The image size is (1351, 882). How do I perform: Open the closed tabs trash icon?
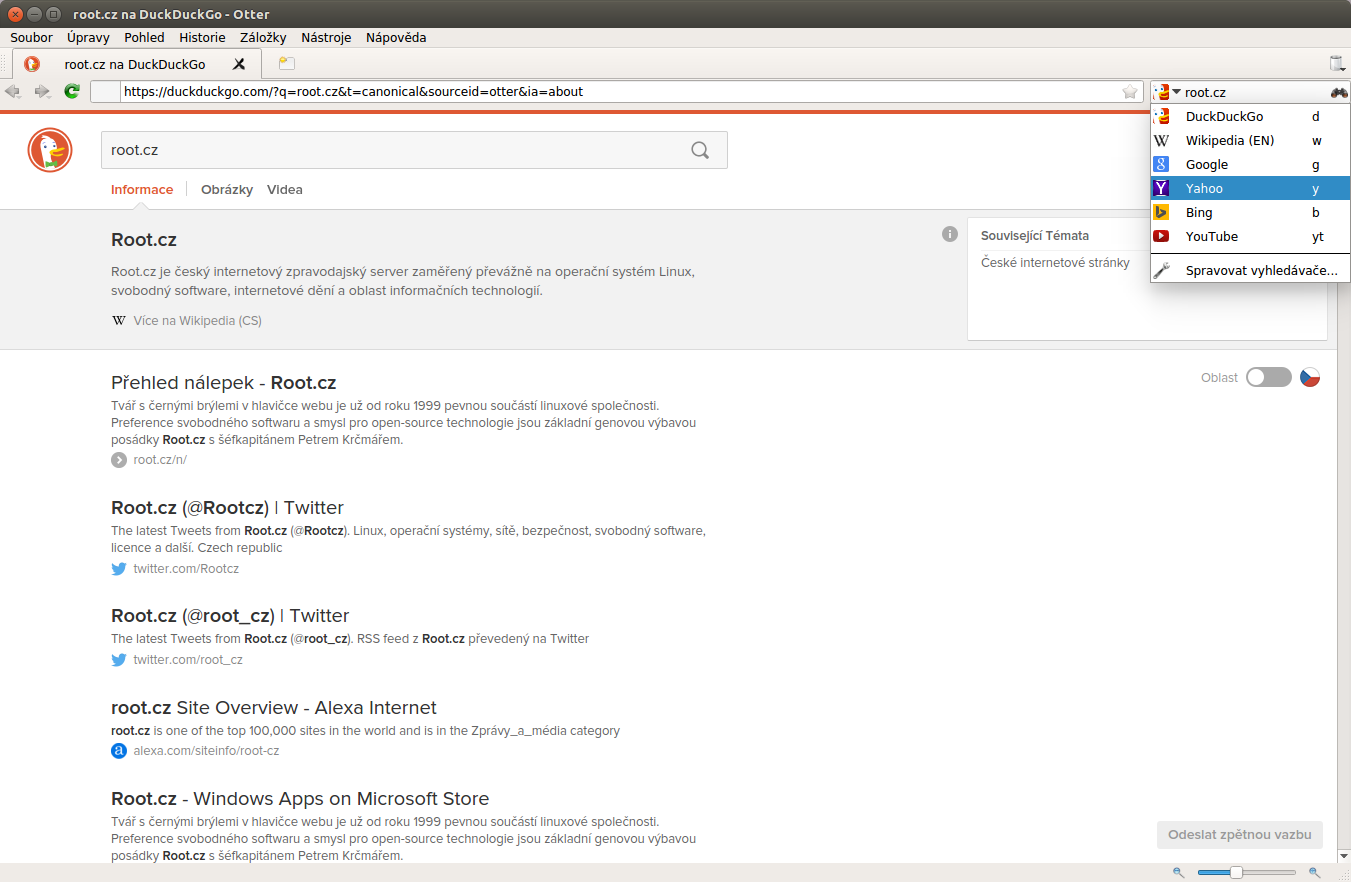pyautogui.click(x=1337, y=64)
